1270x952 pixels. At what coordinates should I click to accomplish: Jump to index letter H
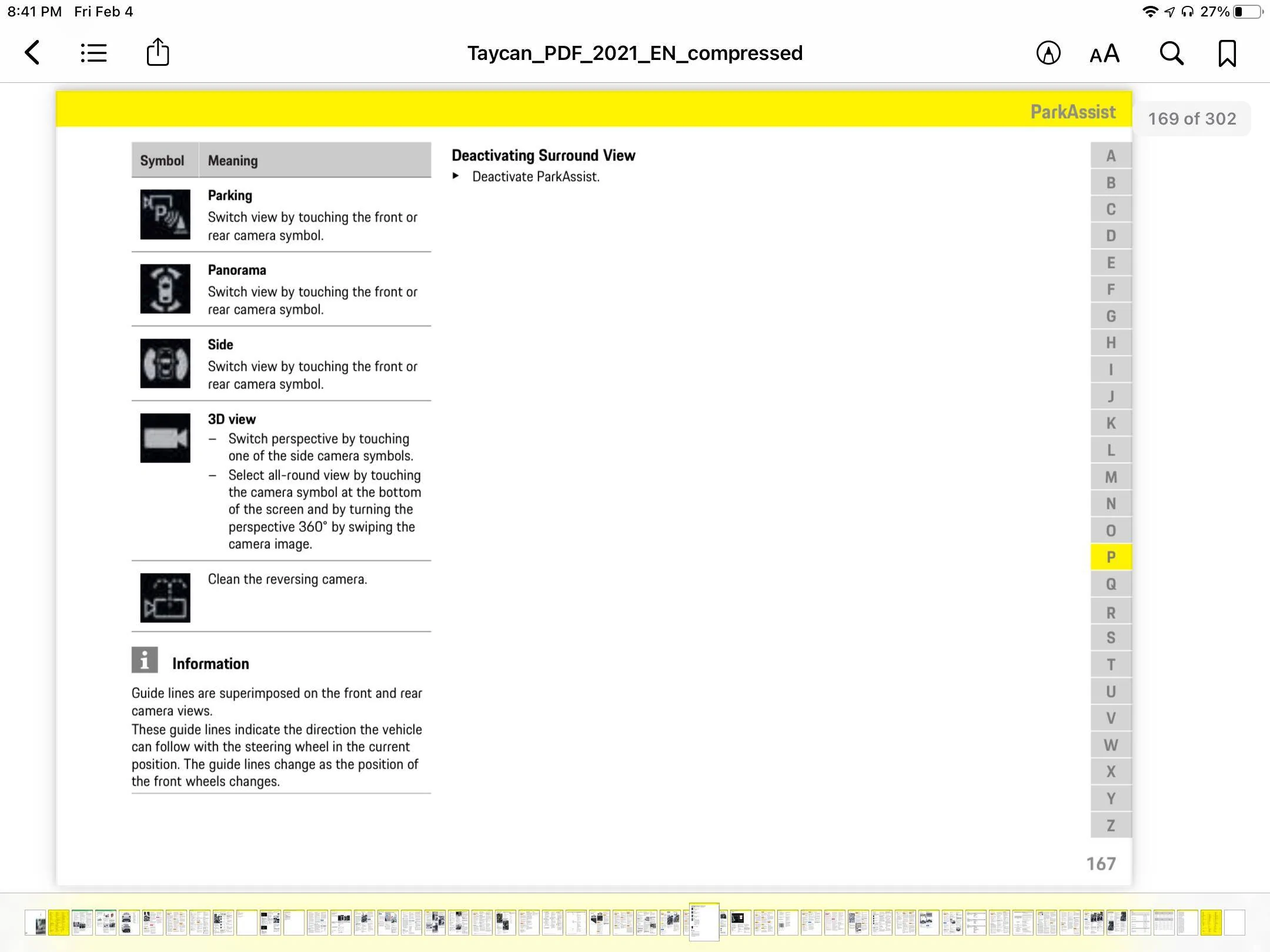1111,343
